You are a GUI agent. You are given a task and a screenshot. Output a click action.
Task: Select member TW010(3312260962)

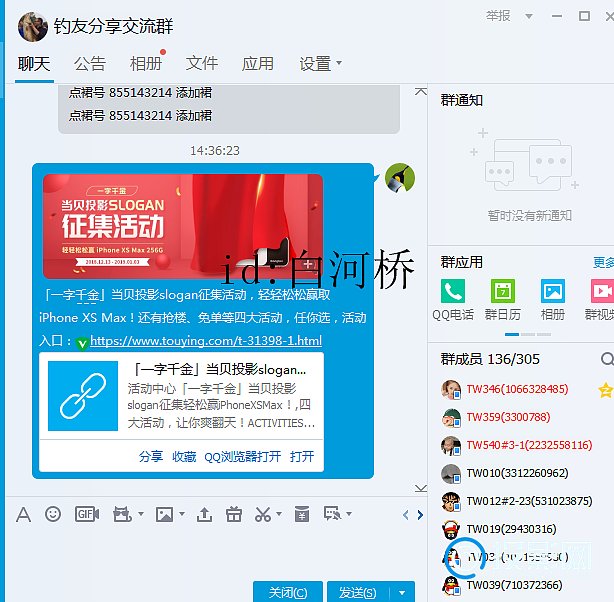click(517, 473)
